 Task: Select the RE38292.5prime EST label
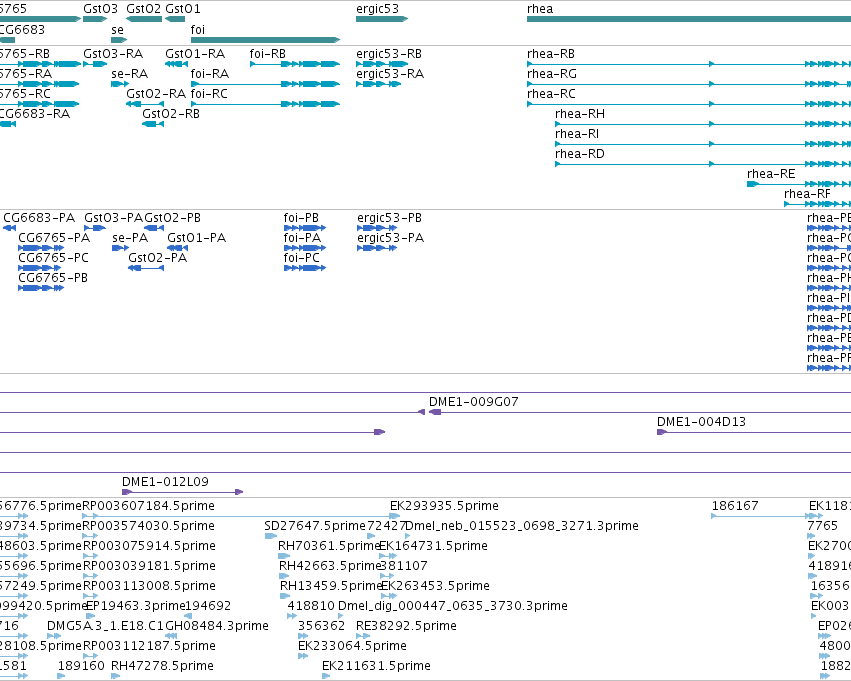tap(406, 626)
